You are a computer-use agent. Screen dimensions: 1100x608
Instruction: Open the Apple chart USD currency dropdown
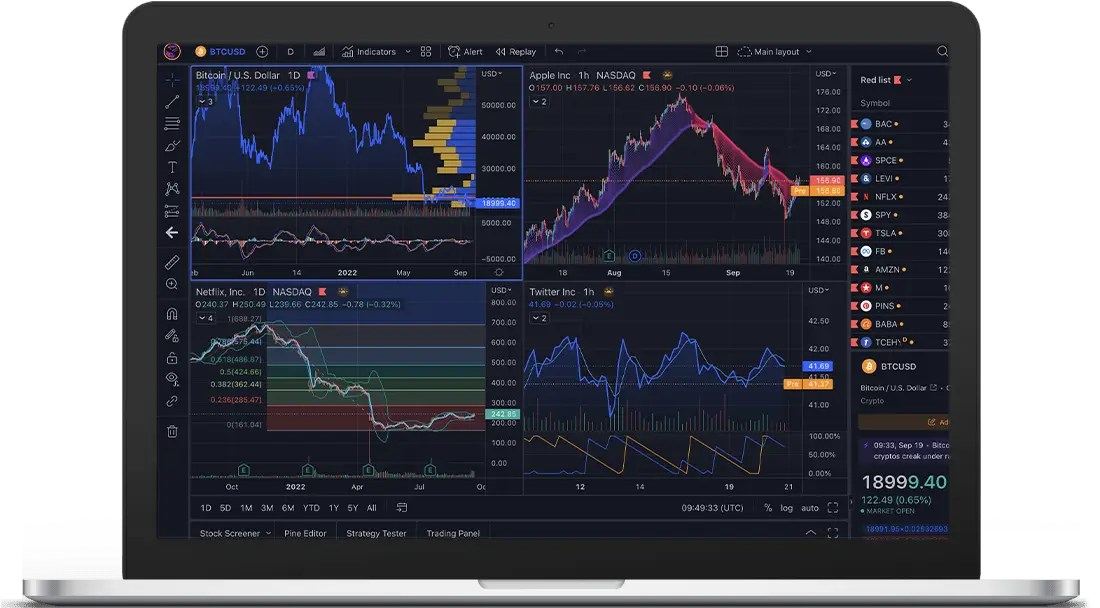(826, 74)
